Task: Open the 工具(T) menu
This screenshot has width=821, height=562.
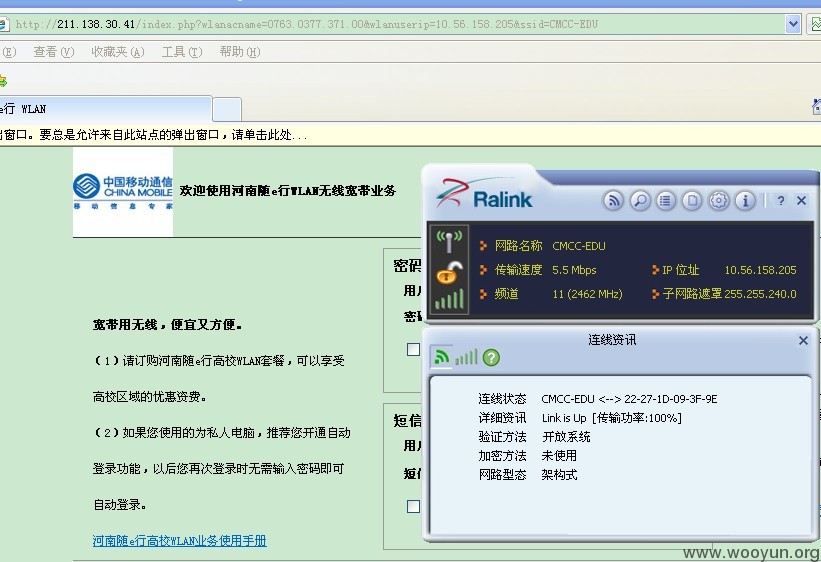Action: 182,52
